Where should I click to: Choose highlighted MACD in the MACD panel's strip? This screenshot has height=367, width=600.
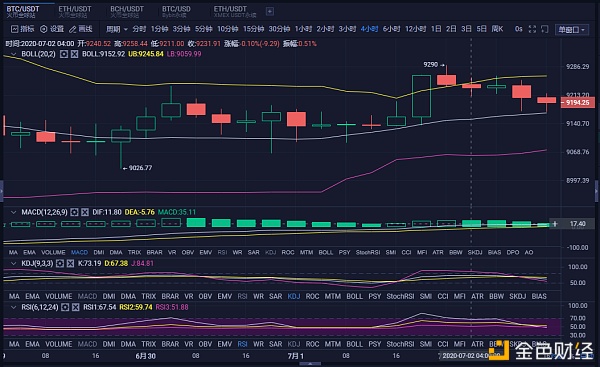(x=79, y=253)
